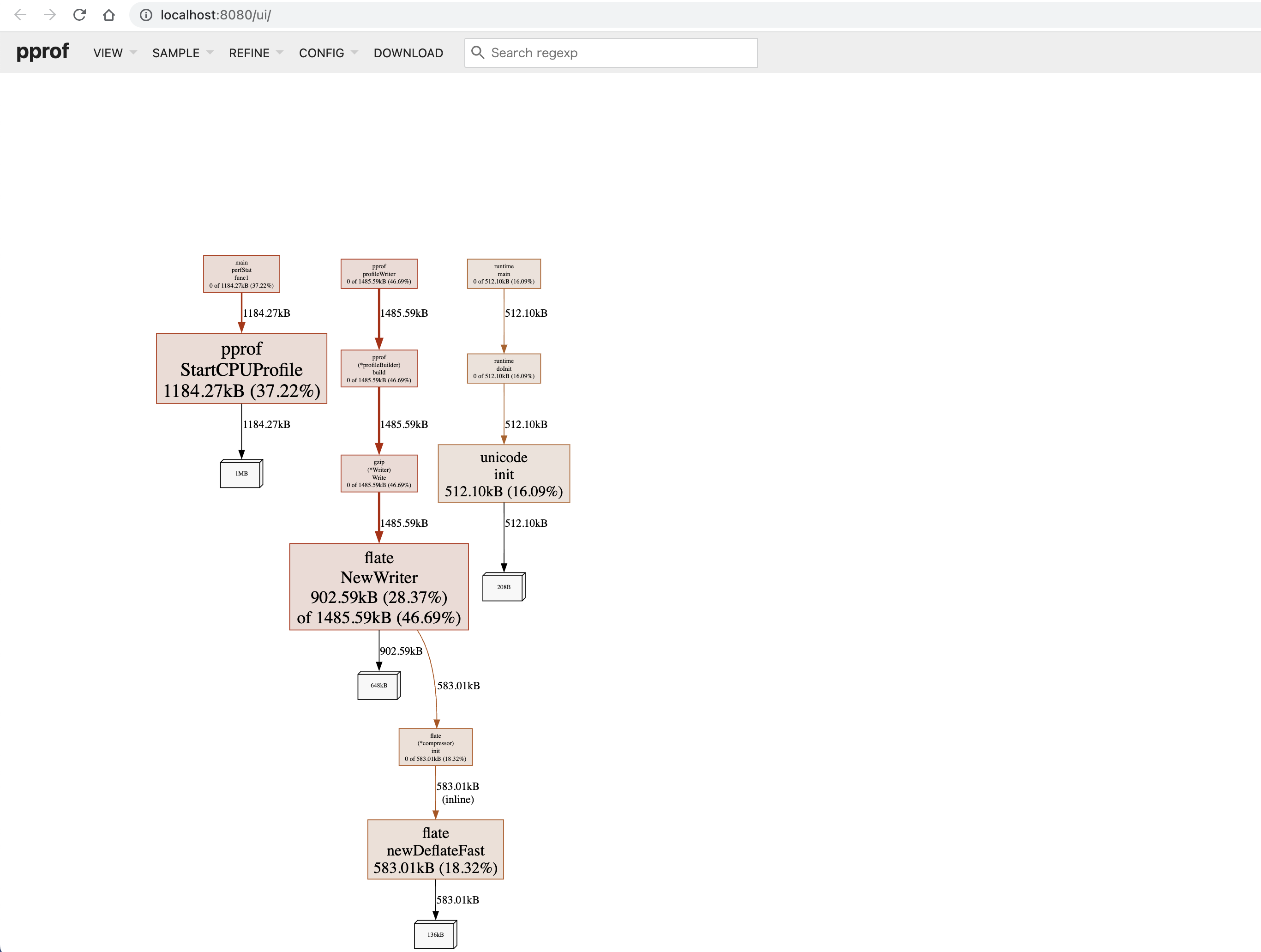Select the flate newDeflateFast node
Viewport: 1261px width, 952px height.
click(x=436, y=850)
